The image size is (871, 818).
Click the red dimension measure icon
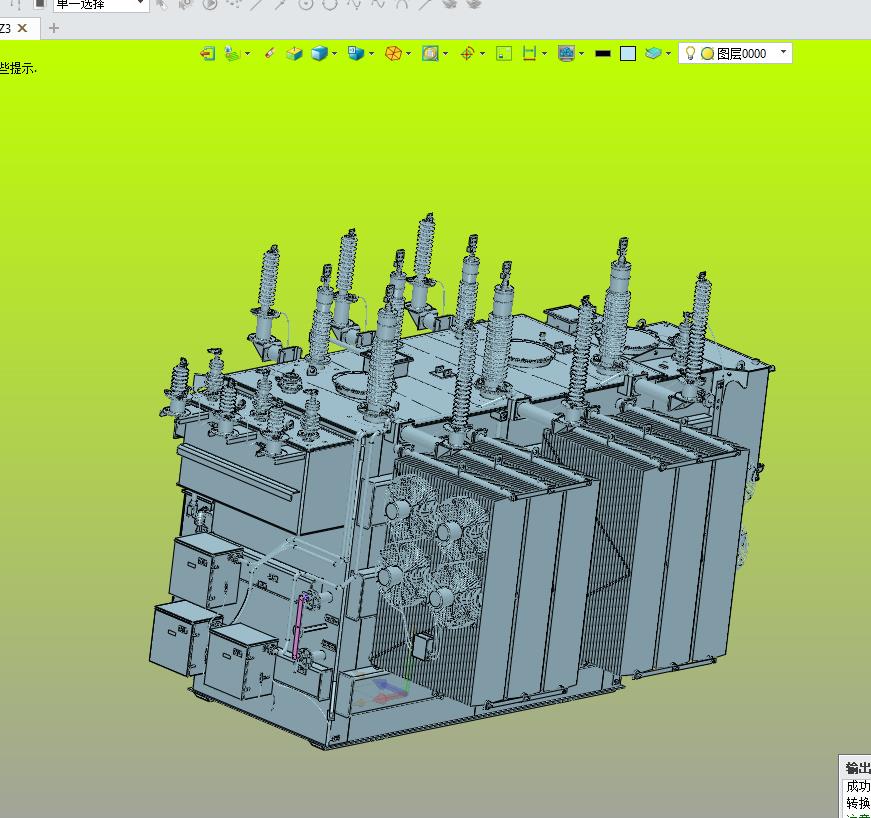tap(529, 53)
